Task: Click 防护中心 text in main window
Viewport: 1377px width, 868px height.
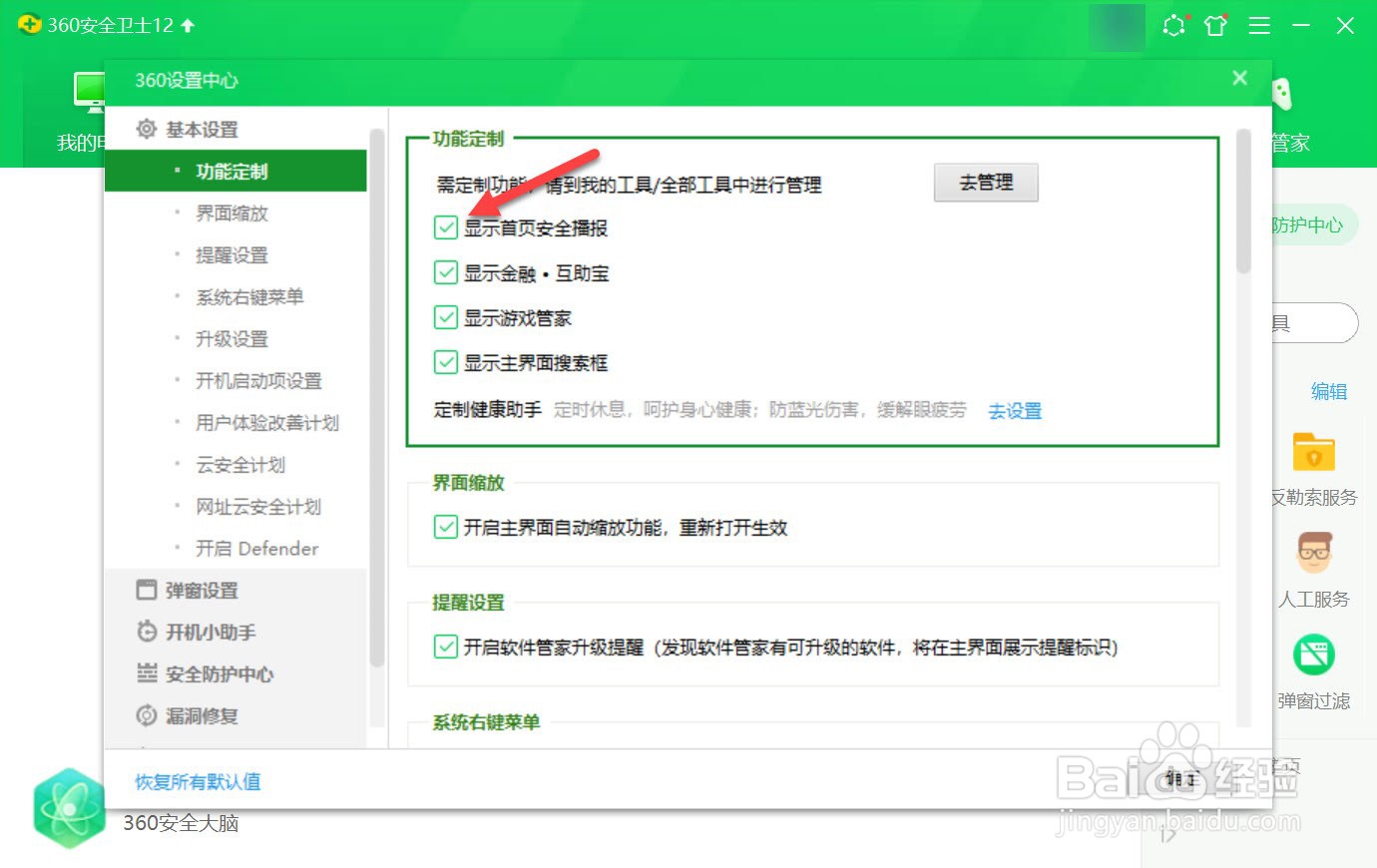Action: tap(1307, 224)
